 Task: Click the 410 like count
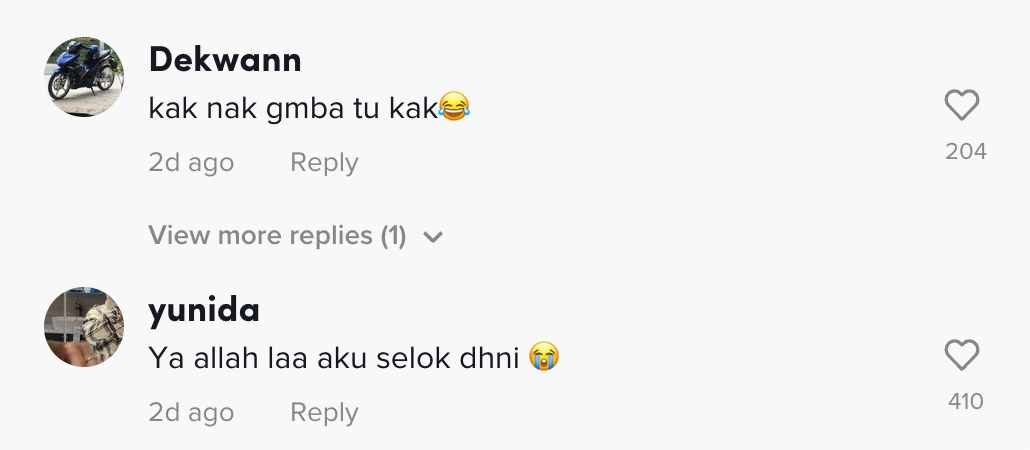click(966, 401)
